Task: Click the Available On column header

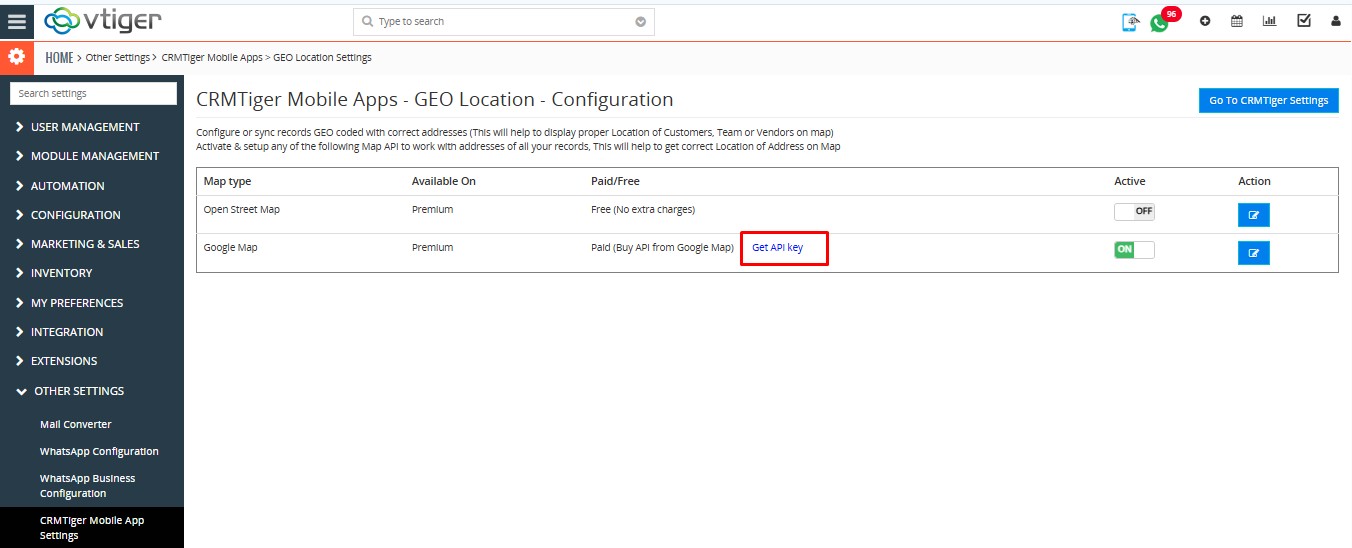Action: 444,181
